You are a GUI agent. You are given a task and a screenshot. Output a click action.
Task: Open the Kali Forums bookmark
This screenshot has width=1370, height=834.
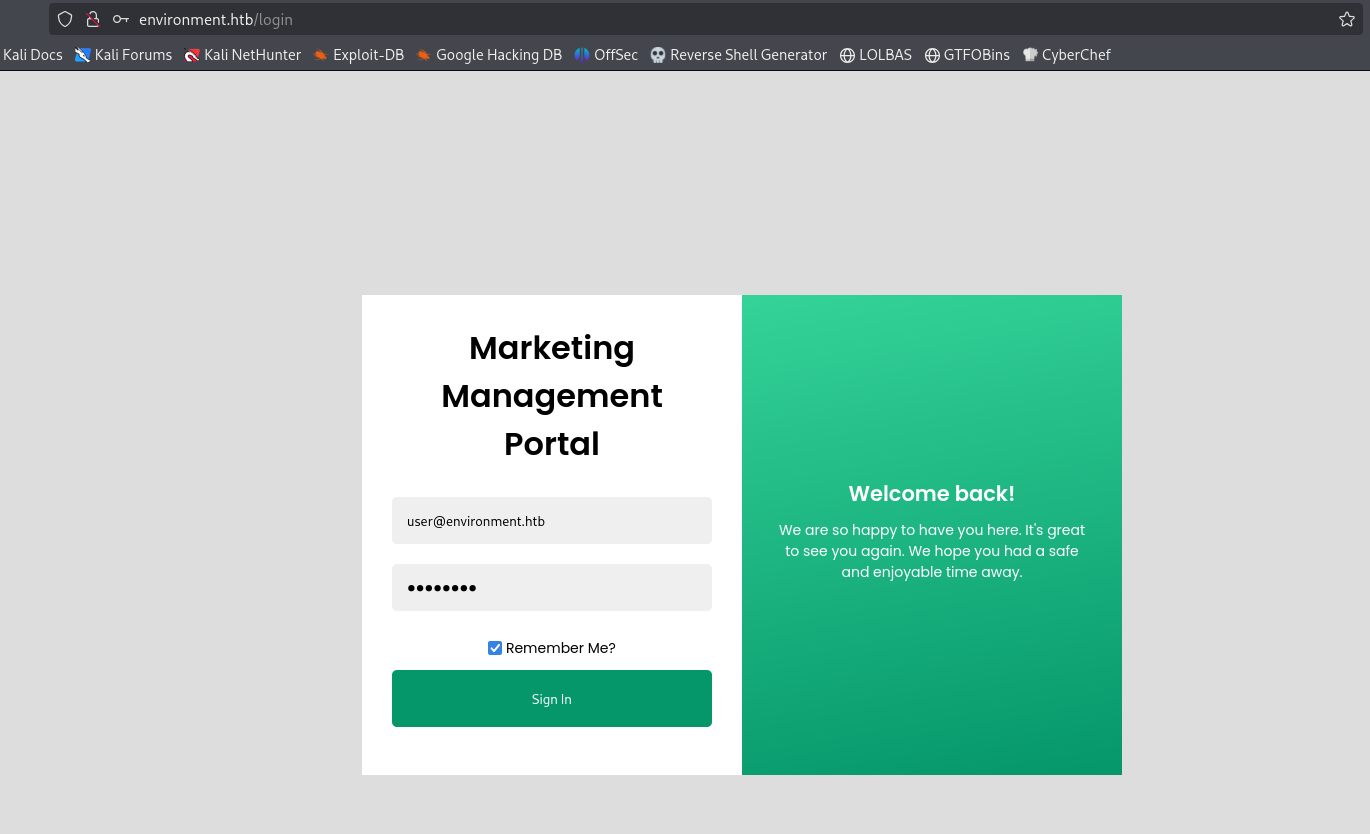(123, 55)
